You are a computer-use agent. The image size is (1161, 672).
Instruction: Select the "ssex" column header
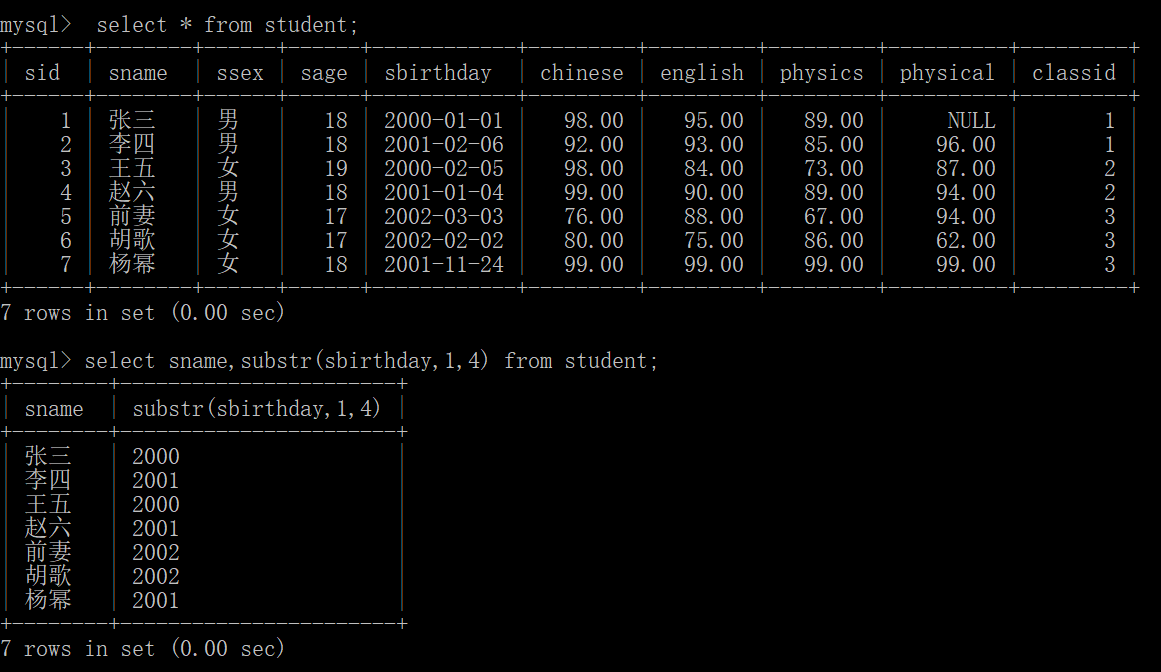coord(240,73)
